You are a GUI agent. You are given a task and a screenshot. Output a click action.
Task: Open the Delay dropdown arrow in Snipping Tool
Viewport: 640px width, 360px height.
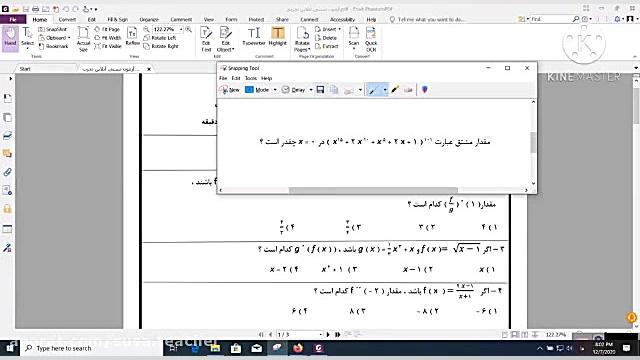[x=311, y=90]
